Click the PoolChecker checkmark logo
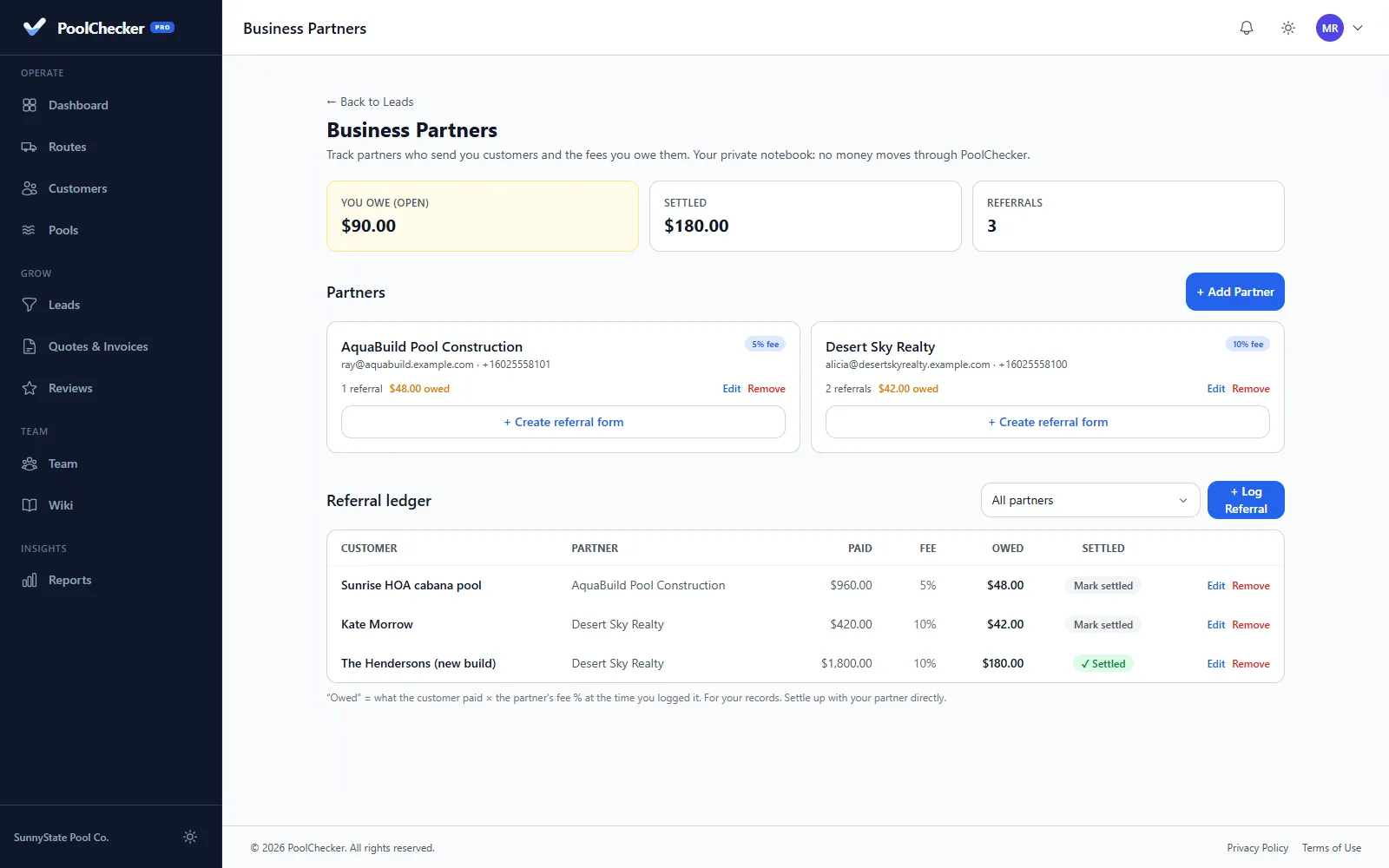 tap(34, 27)
